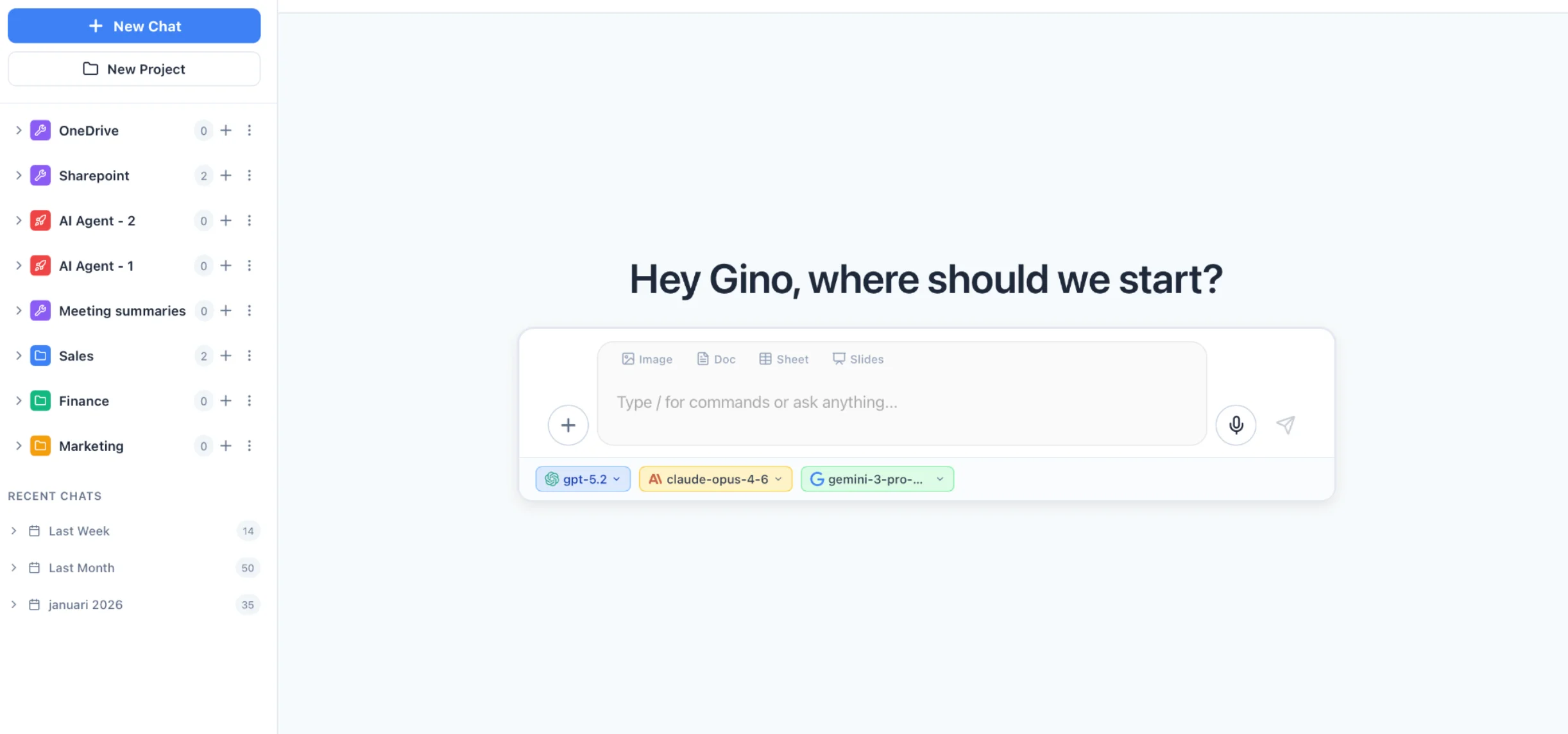The height and width of the screenshot is (734, 1568).
Task: Select the Slides creation option
Action: click(x=858, y=359)
